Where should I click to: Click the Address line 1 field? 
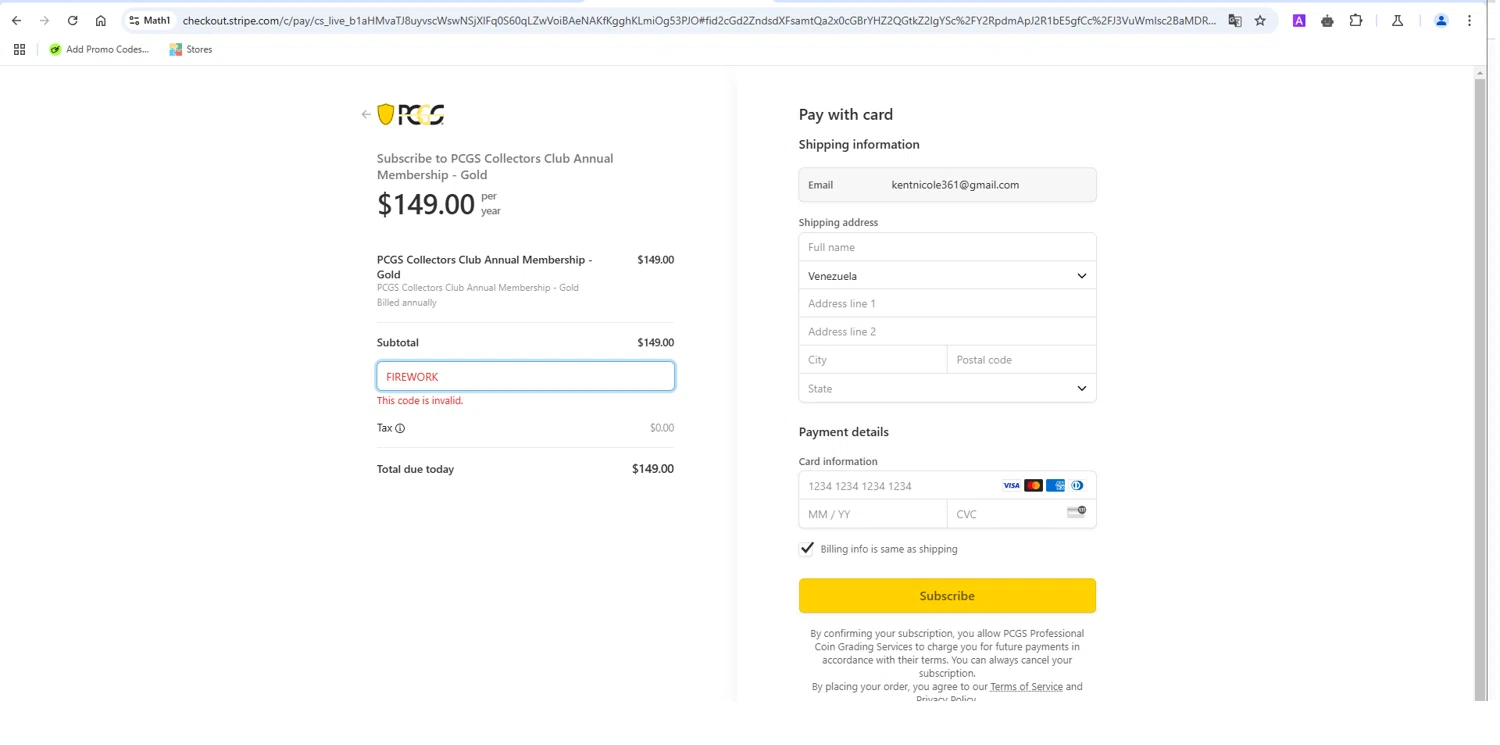point(947,304)
